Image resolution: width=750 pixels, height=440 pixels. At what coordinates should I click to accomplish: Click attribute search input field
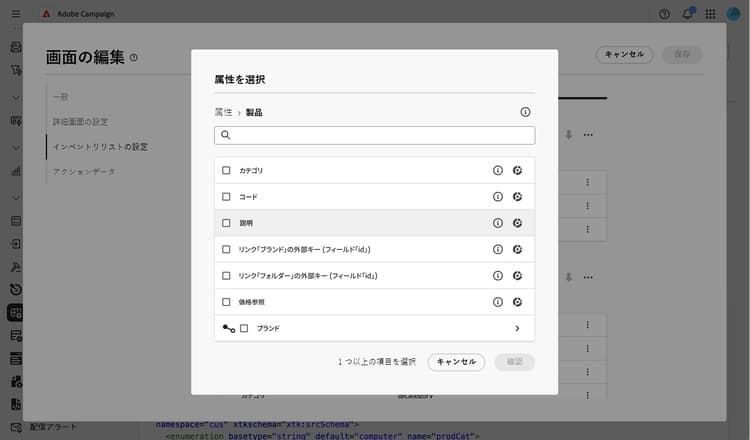click(x=375, y=135)
